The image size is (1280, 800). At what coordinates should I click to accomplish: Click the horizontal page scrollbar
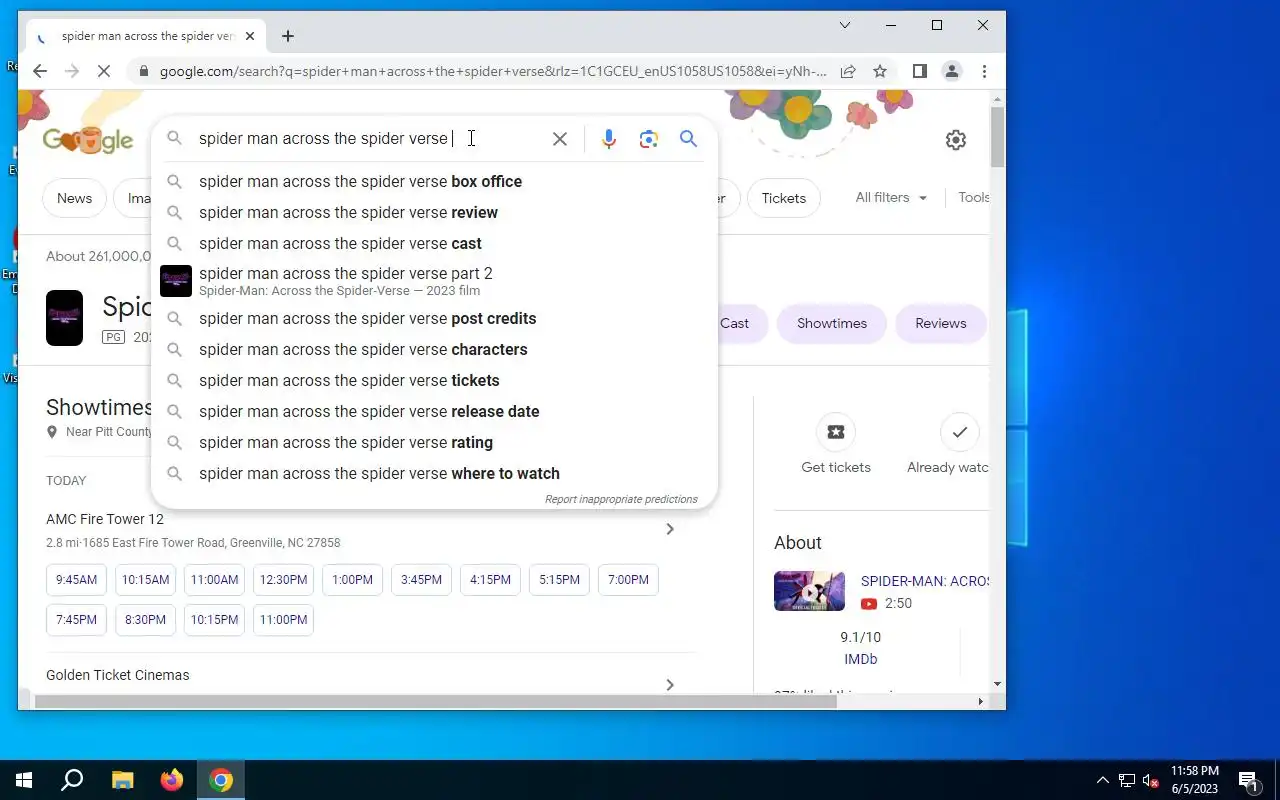[x=435, y=701]
